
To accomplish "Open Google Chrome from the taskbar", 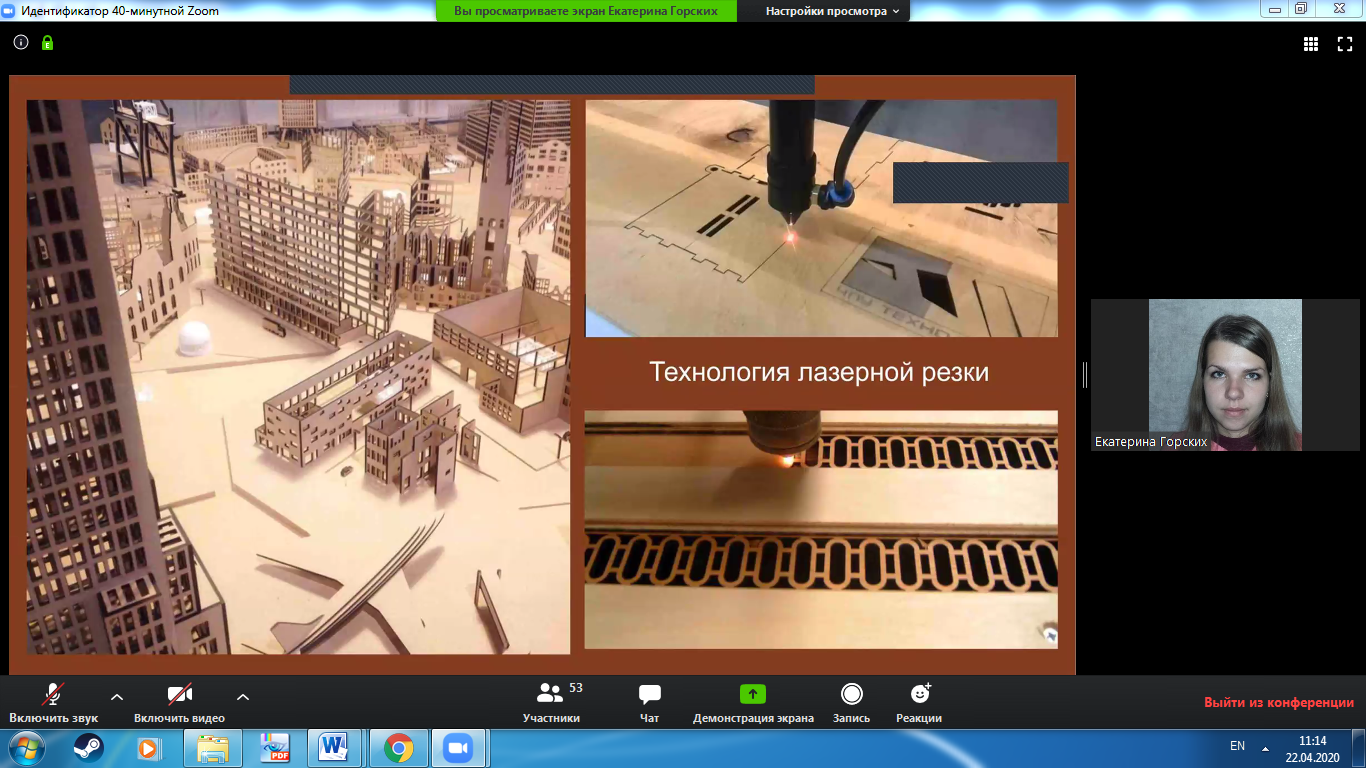I will [399, 748].
